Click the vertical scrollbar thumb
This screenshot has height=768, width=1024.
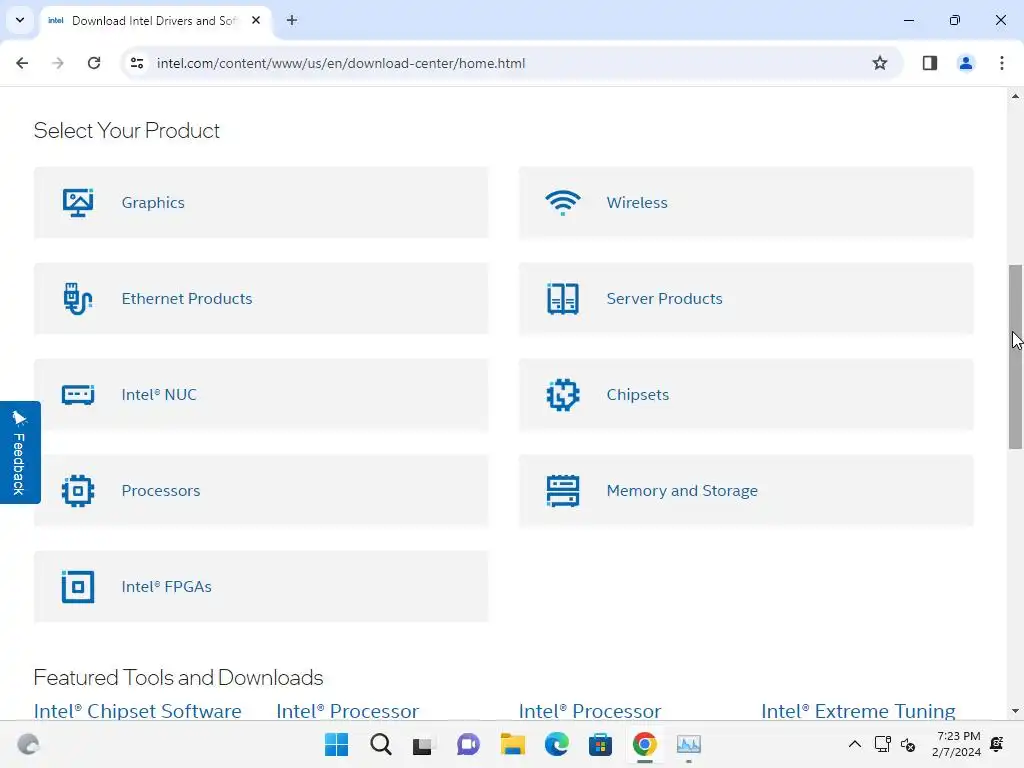1015,357
